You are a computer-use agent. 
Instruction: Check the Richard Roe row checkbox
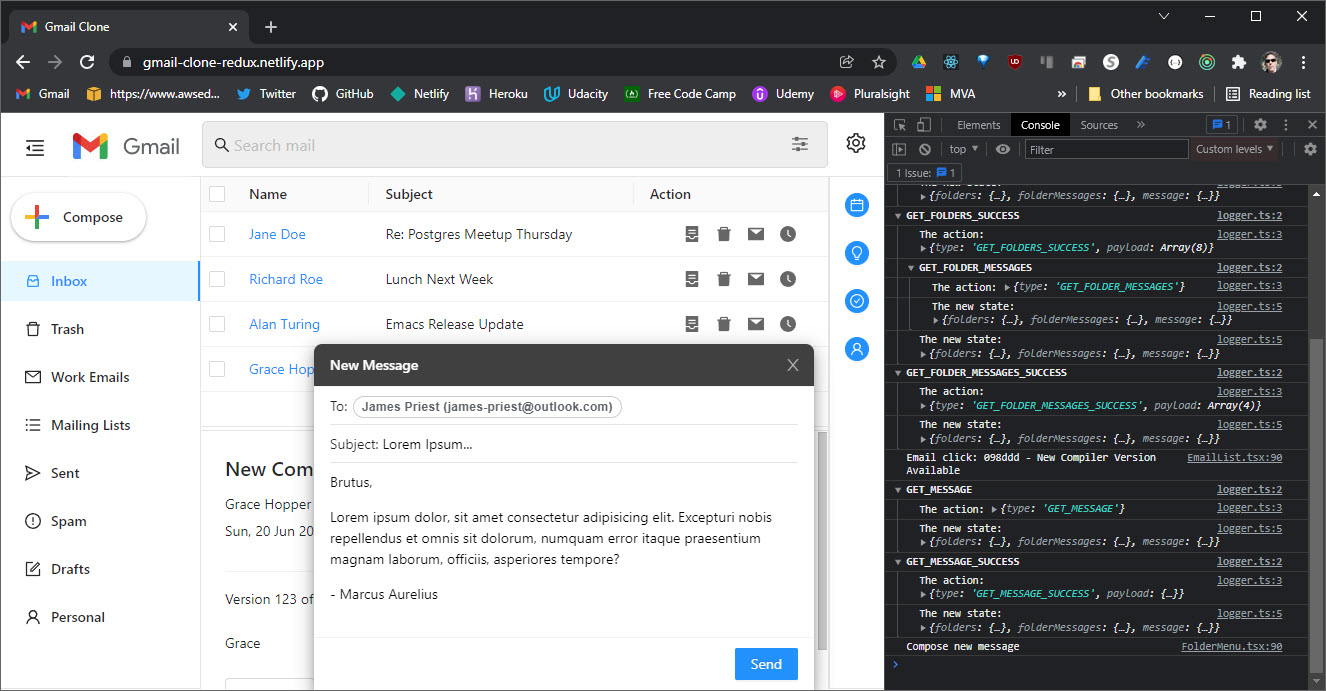217,279
